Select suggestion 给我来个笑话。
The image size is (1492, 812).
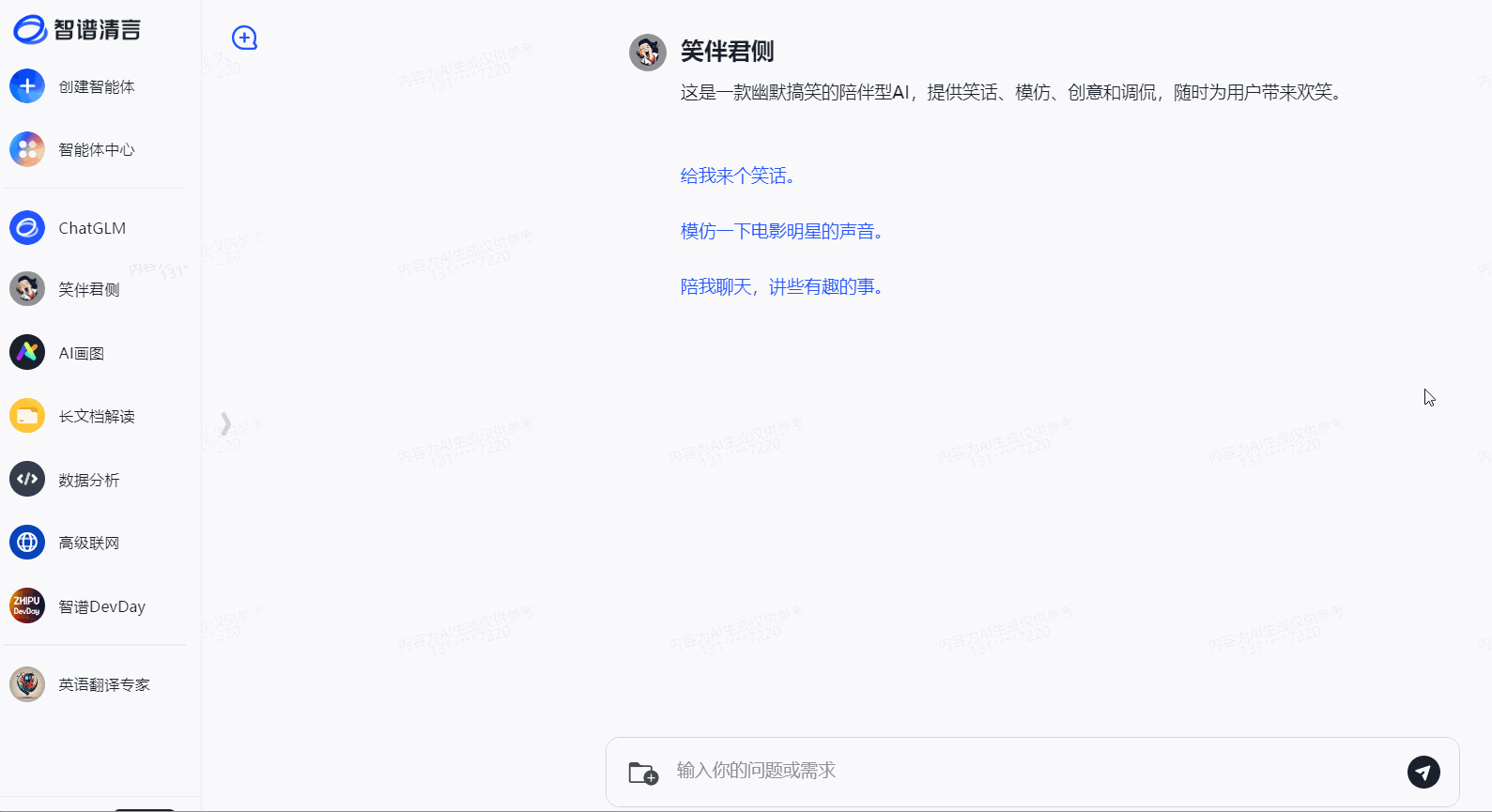click(737, 176)
